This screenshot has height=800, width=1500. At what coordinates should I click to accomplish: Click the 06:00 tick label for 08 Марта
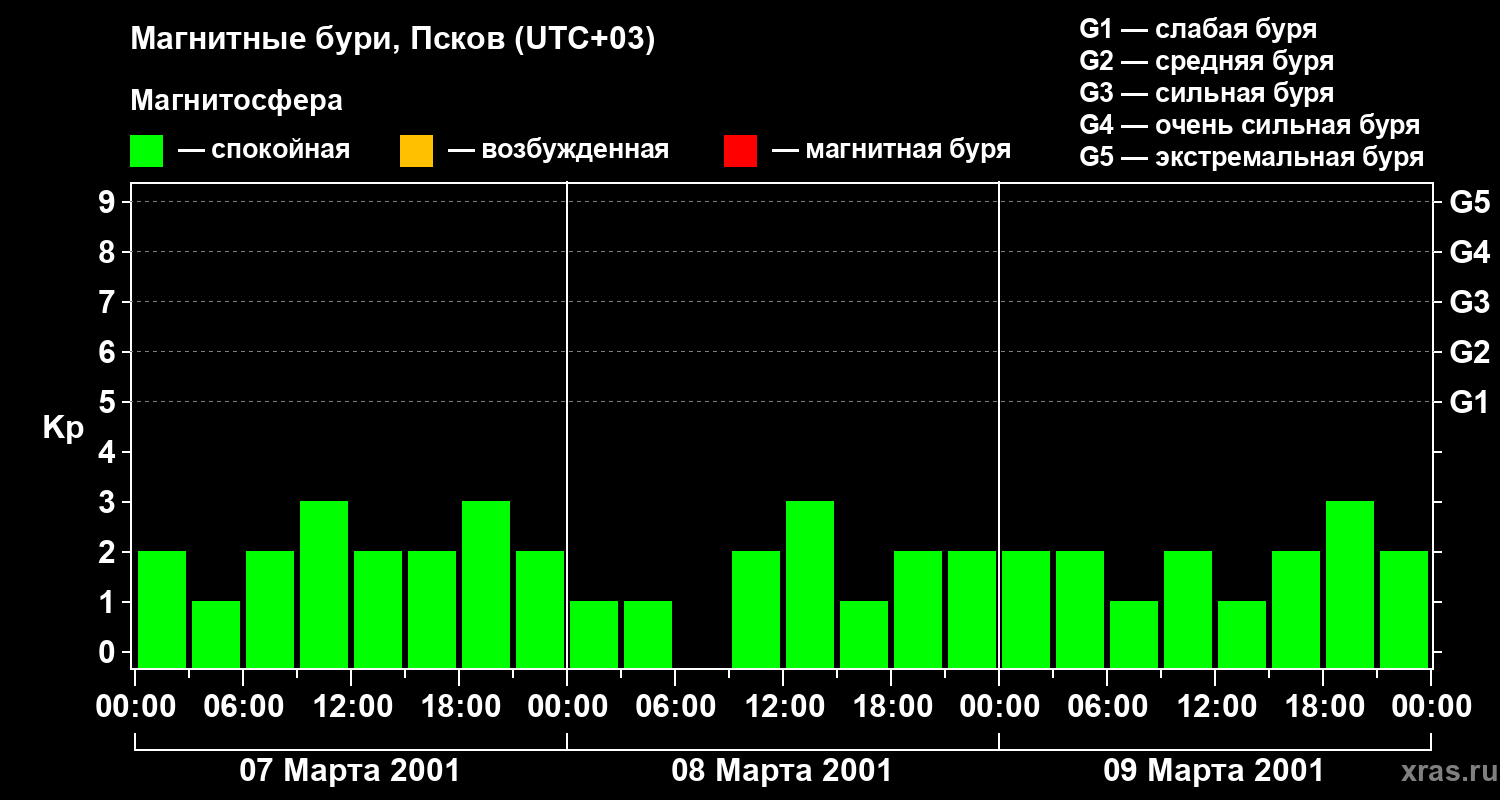coord(675,707)
